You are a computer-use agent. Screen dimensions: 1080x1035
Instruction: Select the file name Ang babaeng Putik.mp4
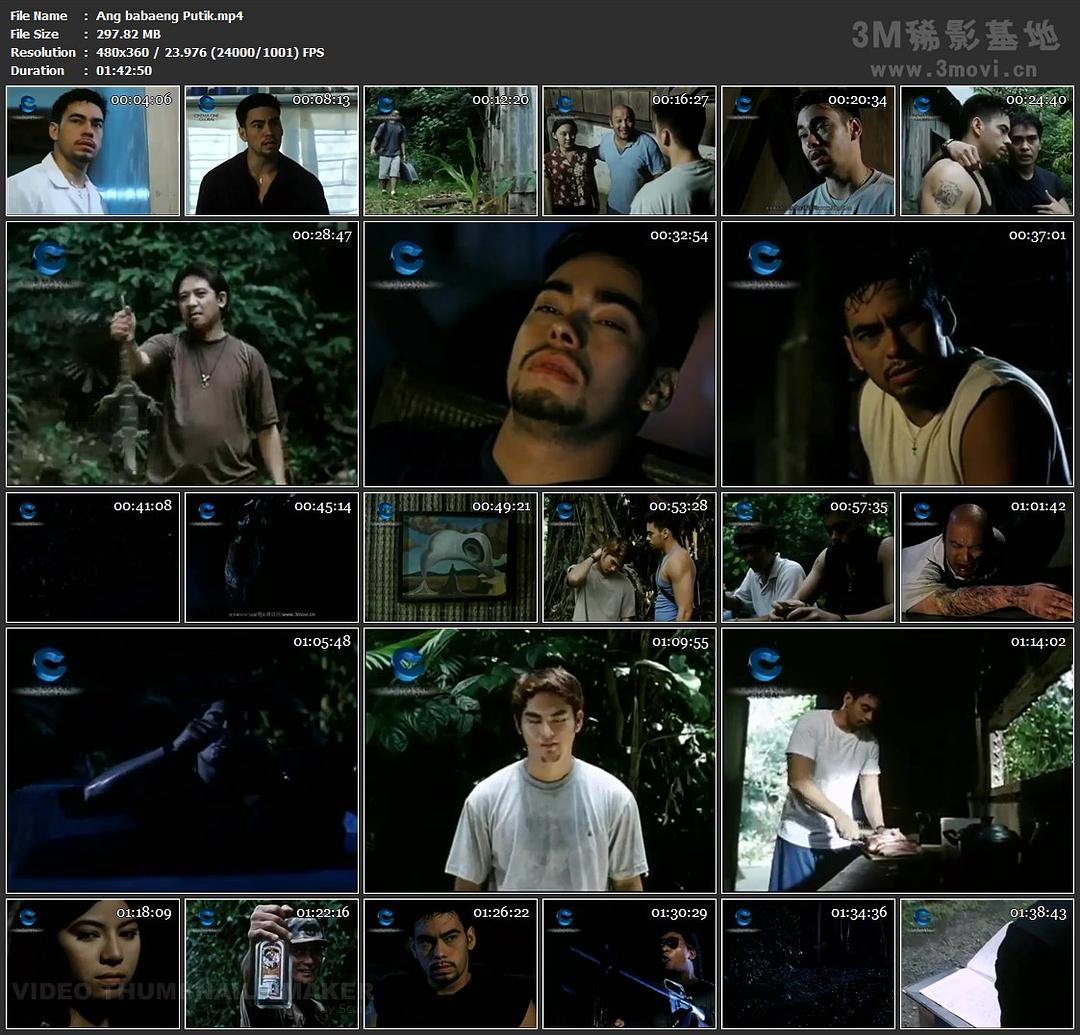[169, 16]
